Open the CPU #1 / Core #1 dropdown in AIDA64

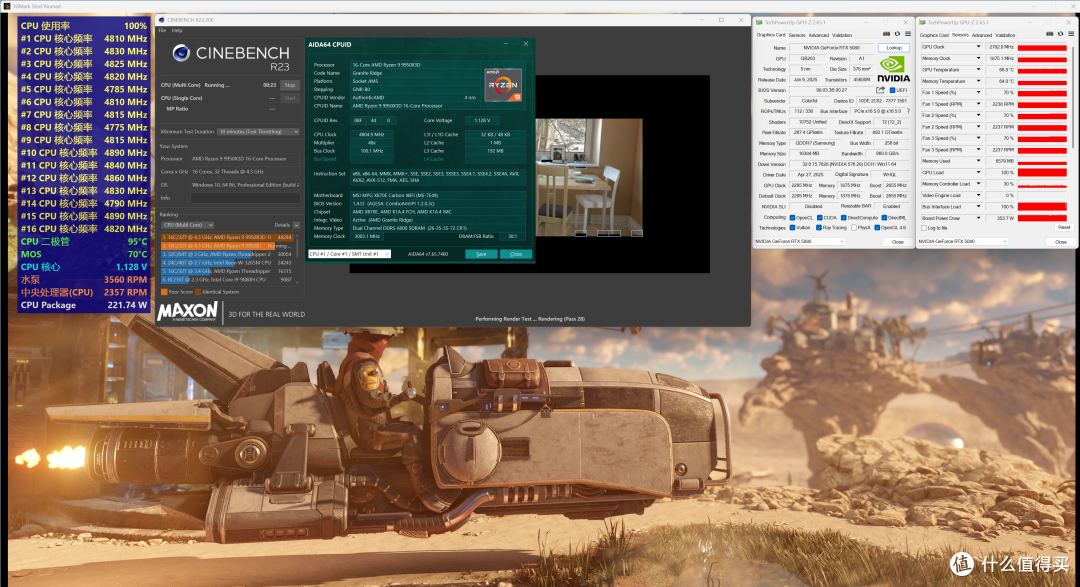coord(349,254)
